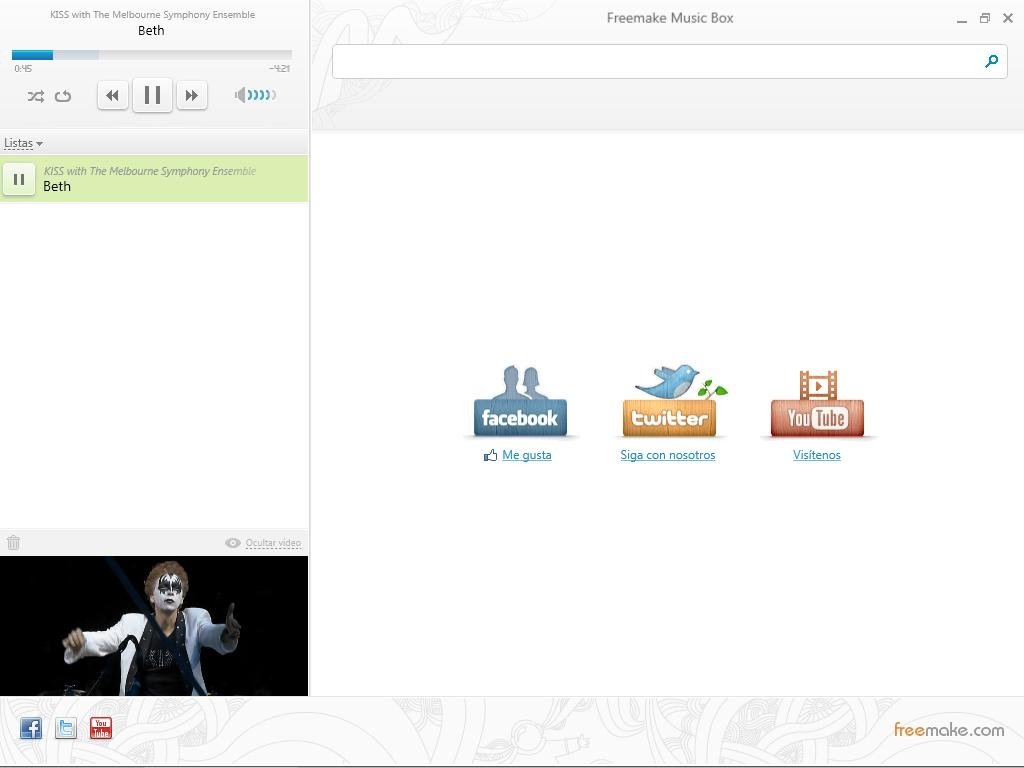Screen dimensions: 1024x768
Task: Focus the music search input field
Action: tap(656, 61)
